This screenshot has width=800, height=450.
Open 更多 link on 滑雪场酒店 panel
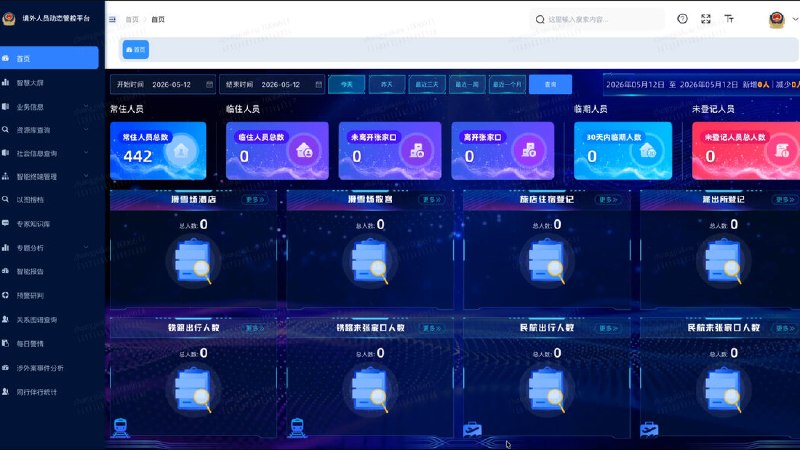255,200
